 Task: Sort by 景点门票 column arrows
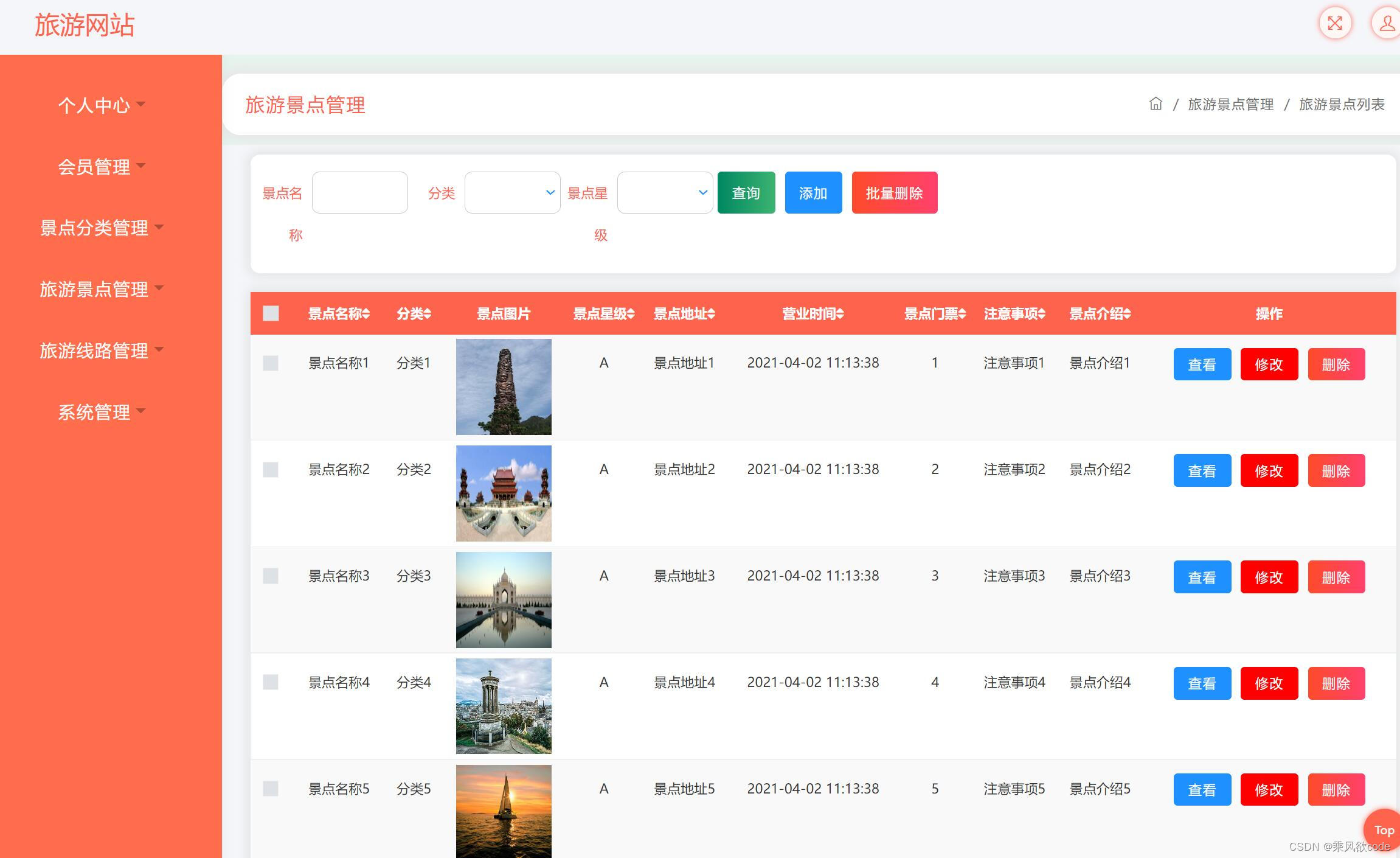(962, 314)
